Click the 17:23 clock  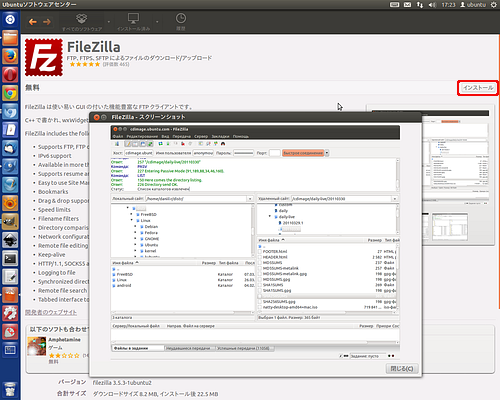point(448,5)
